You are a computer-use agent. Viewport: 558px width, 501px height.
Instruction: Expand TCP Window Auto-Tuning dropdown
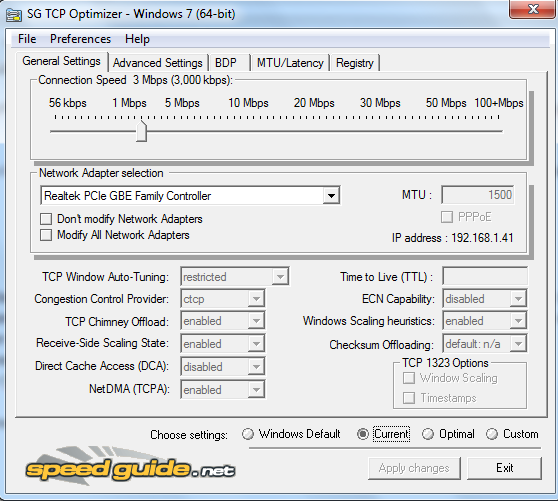(280, 277)
